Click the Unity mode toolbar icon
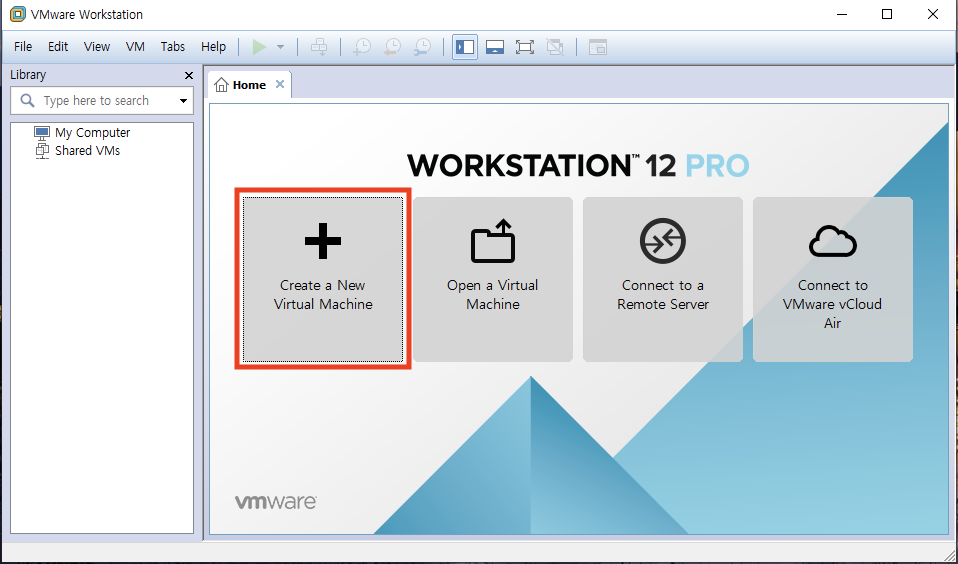The image size is (958, 564). (x=555, y=47)
